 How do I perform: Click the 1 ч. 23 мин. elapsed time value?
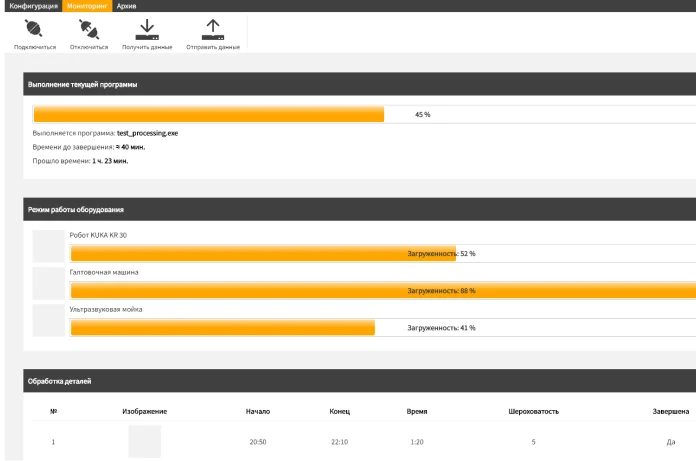[110, 161]
